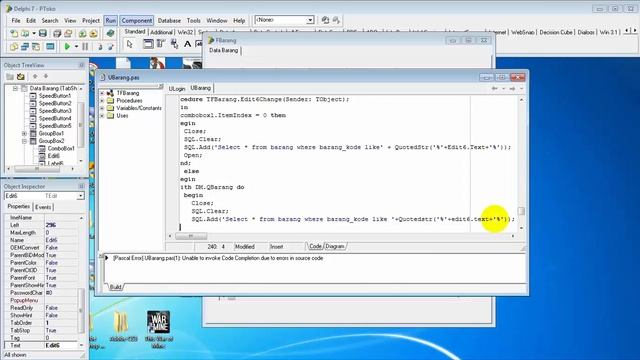Click the New Form toolbar icon
This screenshot has width=640, height=360.
point(50,47)
